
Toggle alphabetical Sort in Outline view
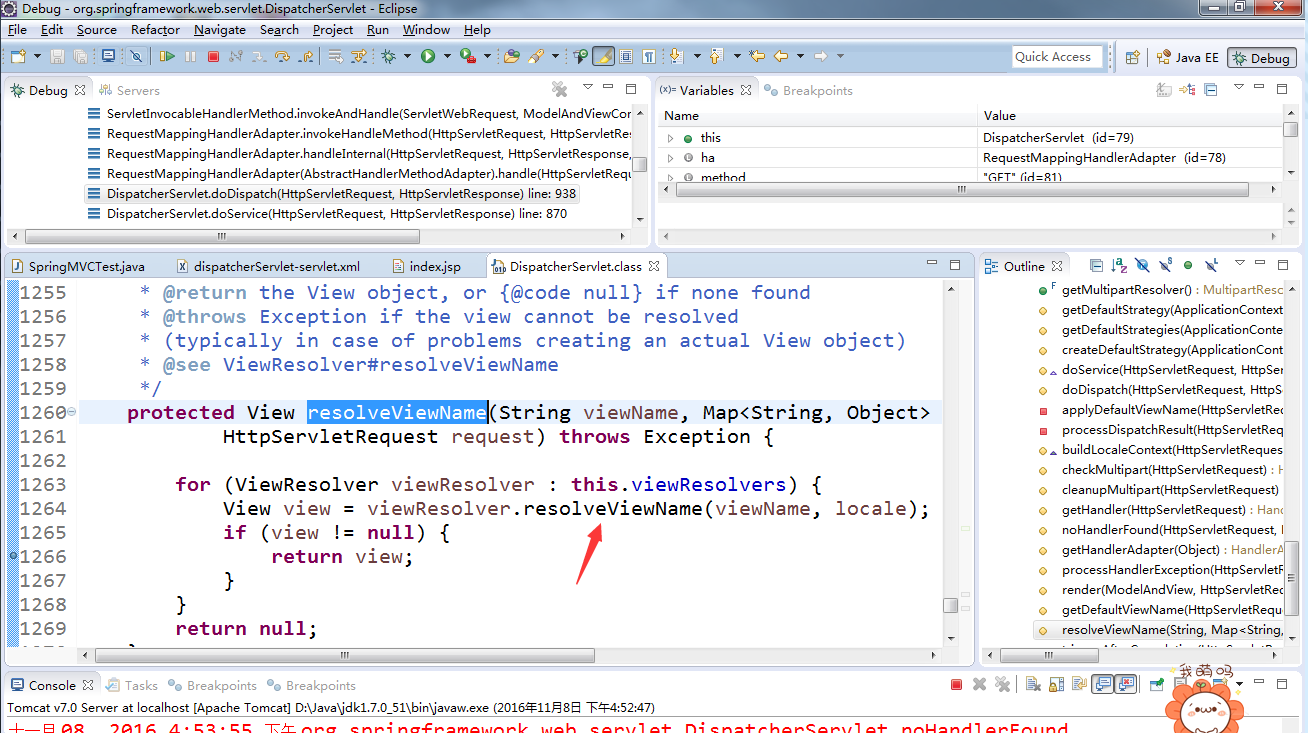[x=1120, y=266]
